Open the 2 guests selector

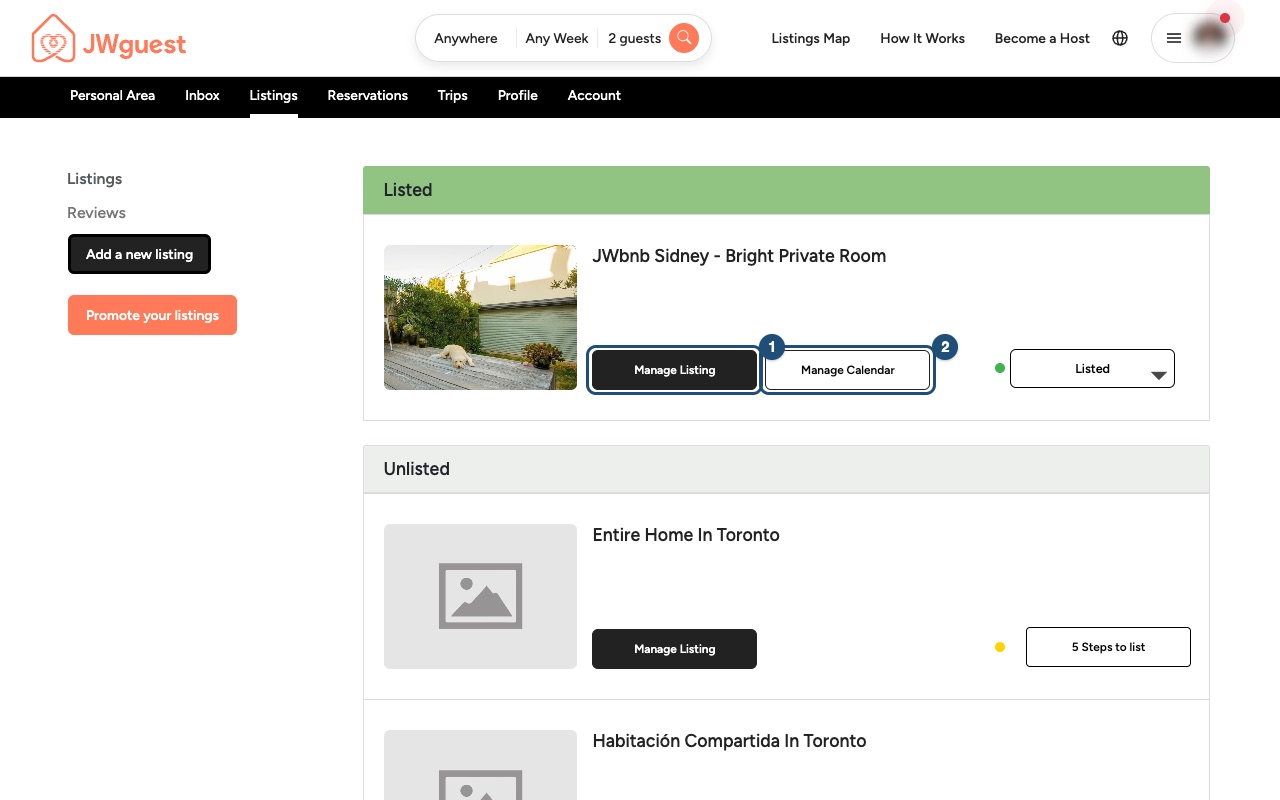[634, 38]
